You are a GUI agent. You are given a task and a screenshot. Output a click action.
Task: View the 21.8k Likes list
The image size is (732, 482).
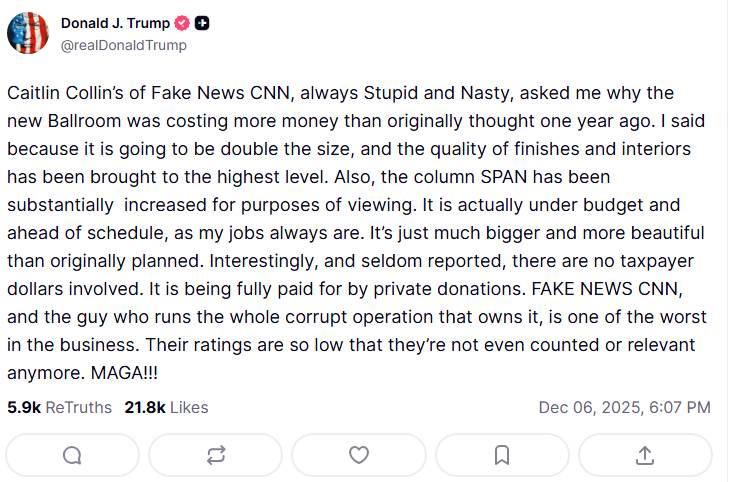pyautogui.click(x=166, y=407)
